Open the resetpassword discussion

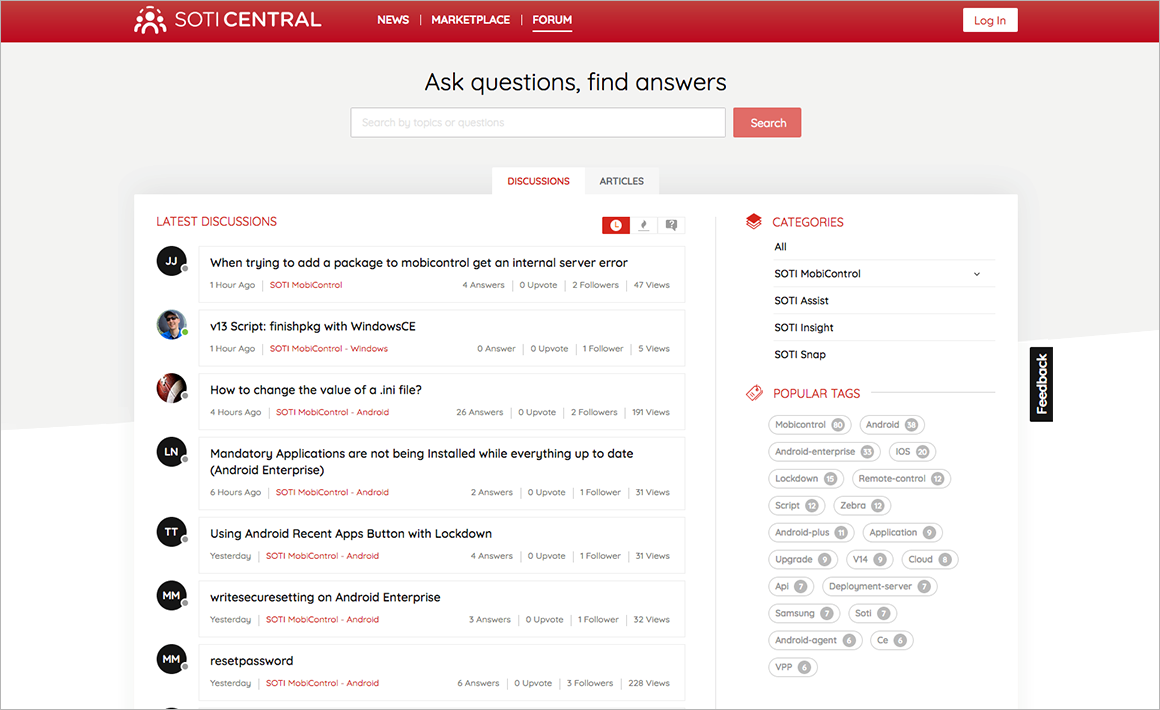click(x=252, y=660)
